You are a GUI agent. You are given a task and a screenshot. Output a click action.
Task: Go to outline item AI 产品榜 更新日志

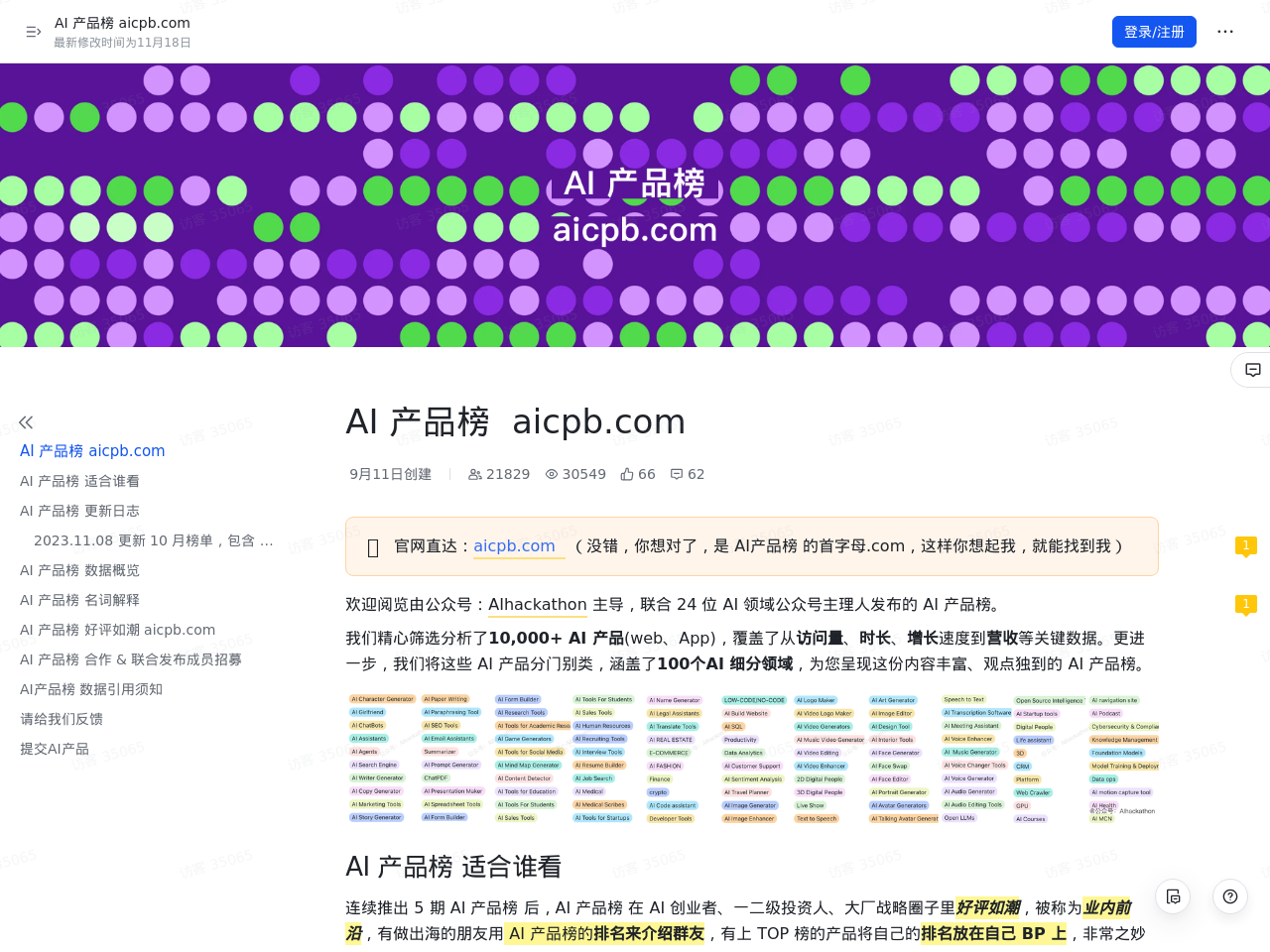pos(79,511)
